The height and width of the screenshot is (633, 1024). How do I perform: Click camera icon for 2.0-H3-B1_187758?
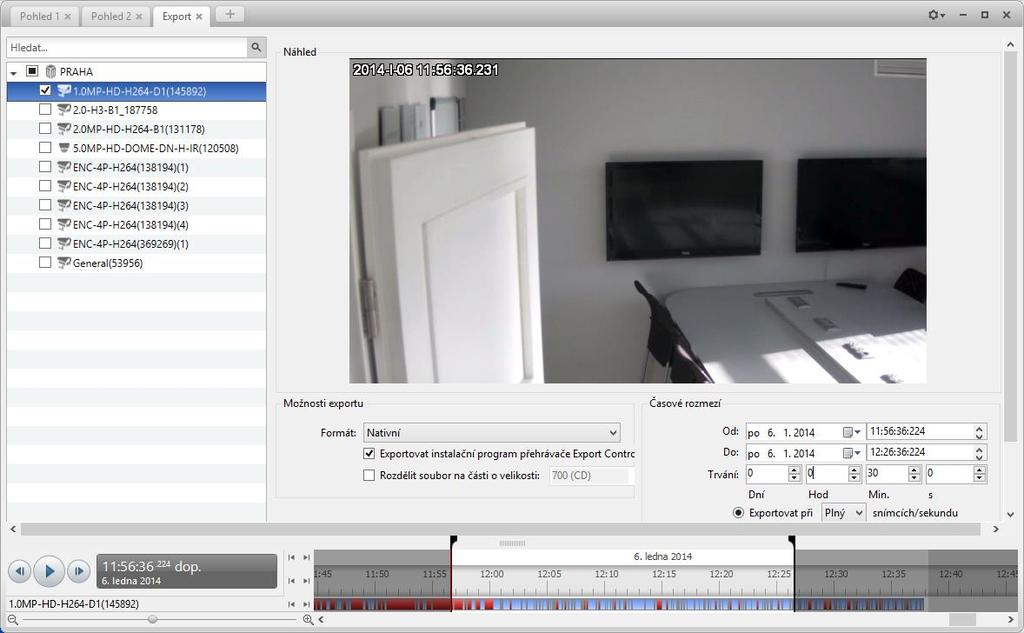(64, 110)
